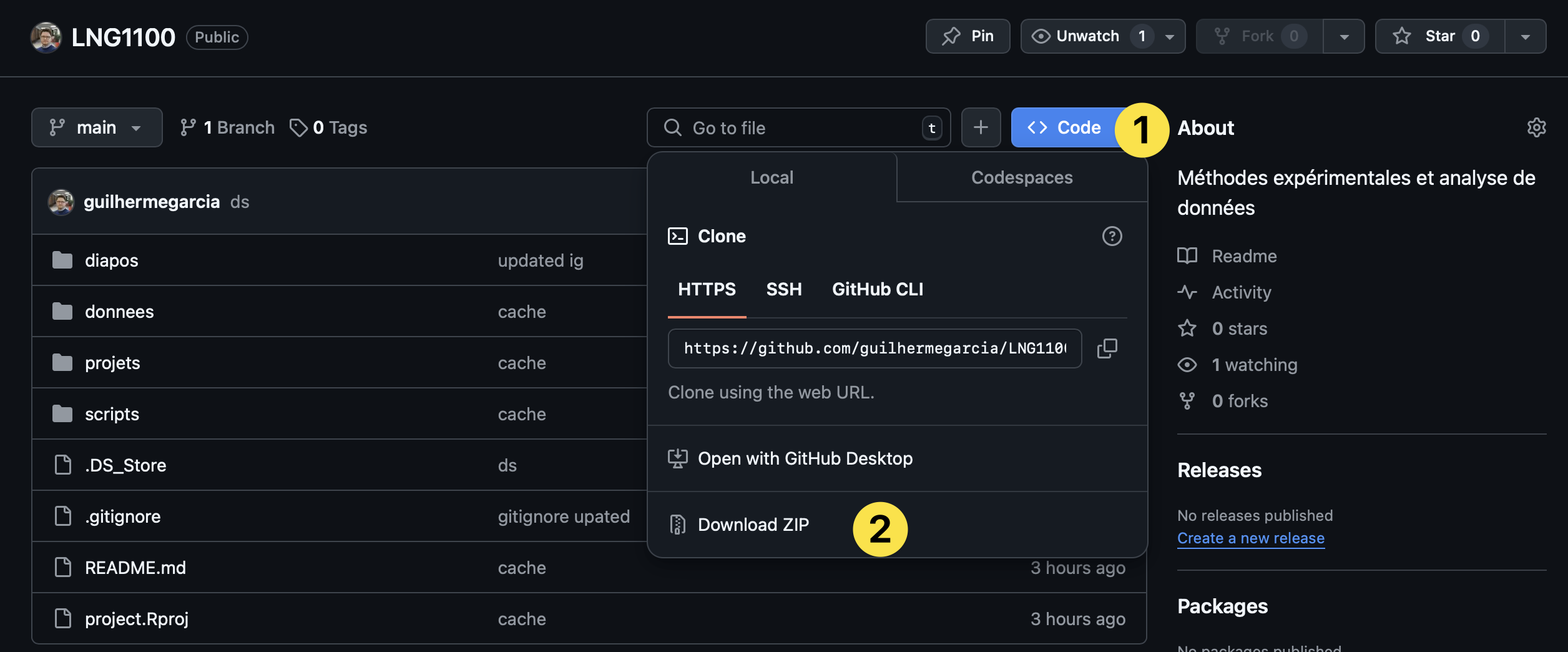Open the LNG1100 repository title link
This screenshot has height=652, width=1568.
click(x=124, y=37)
